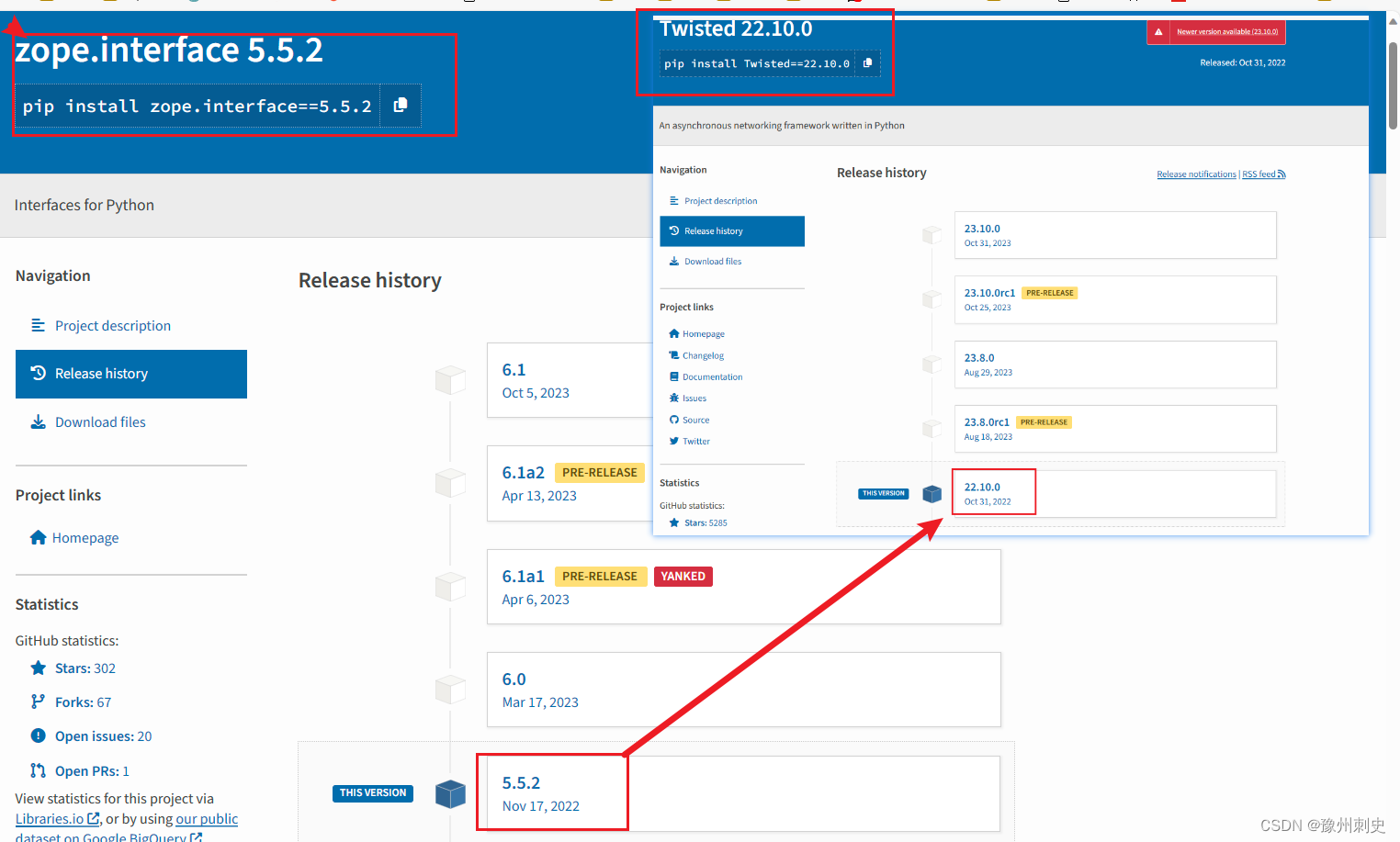The width and height of the screenshot is (1400, 842).
Task: Click the Open issues warning icon
Action: pos(38,735)
